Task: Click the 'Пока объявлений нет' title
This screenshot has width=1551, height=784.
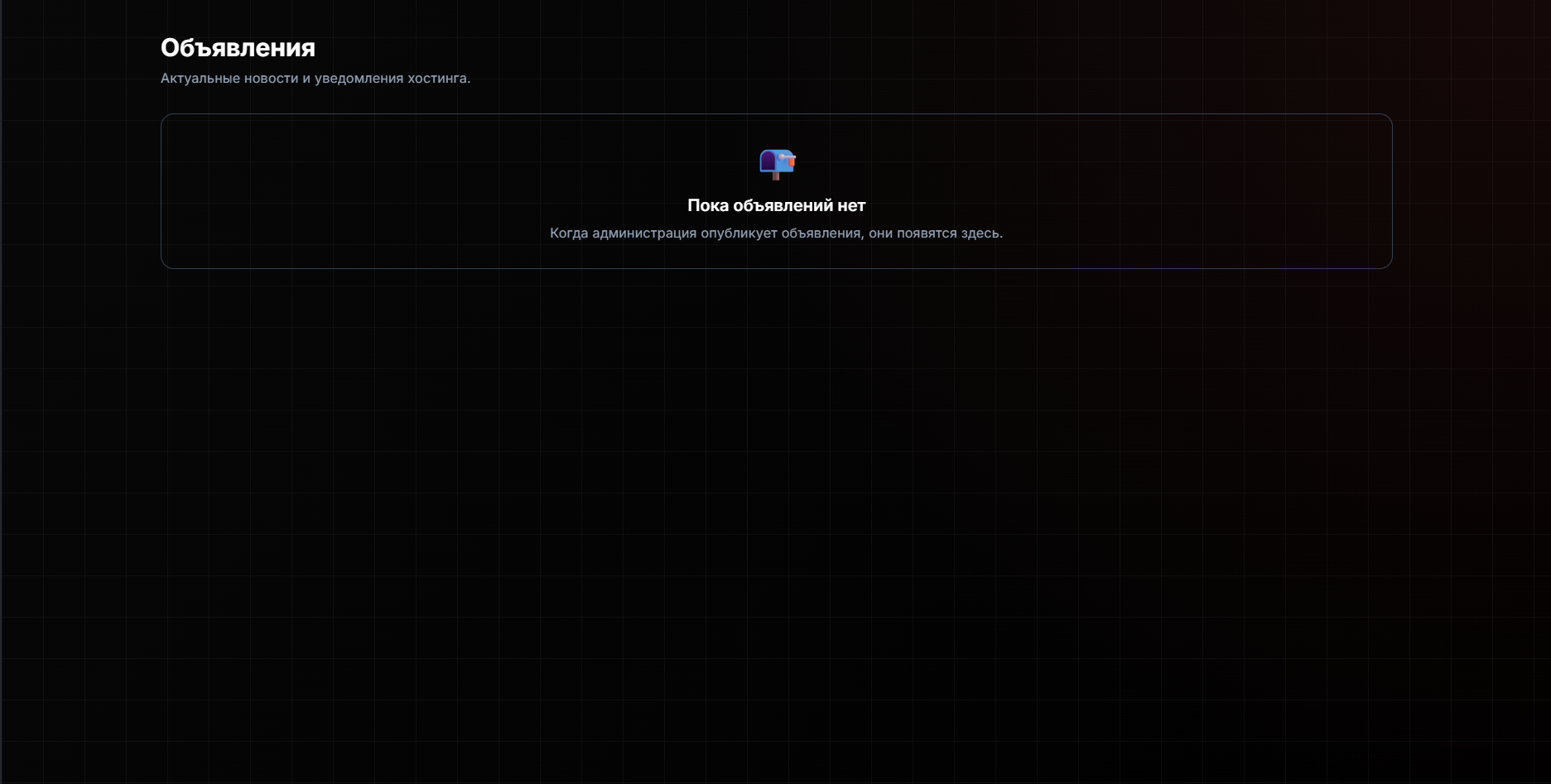Action: (776, 205)
